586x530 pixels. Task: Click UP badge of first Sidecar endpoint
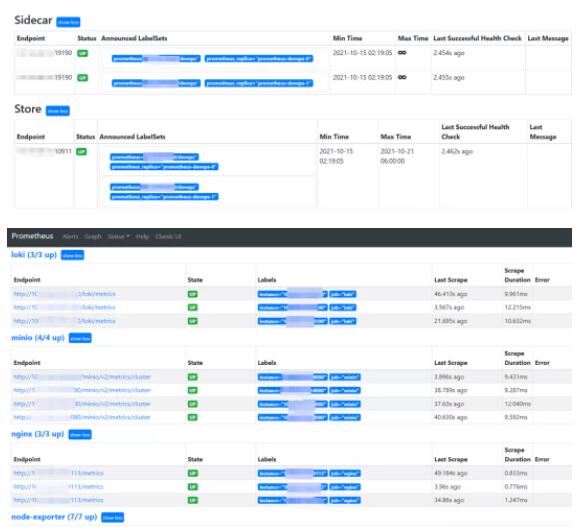click(x=83, y=53)
